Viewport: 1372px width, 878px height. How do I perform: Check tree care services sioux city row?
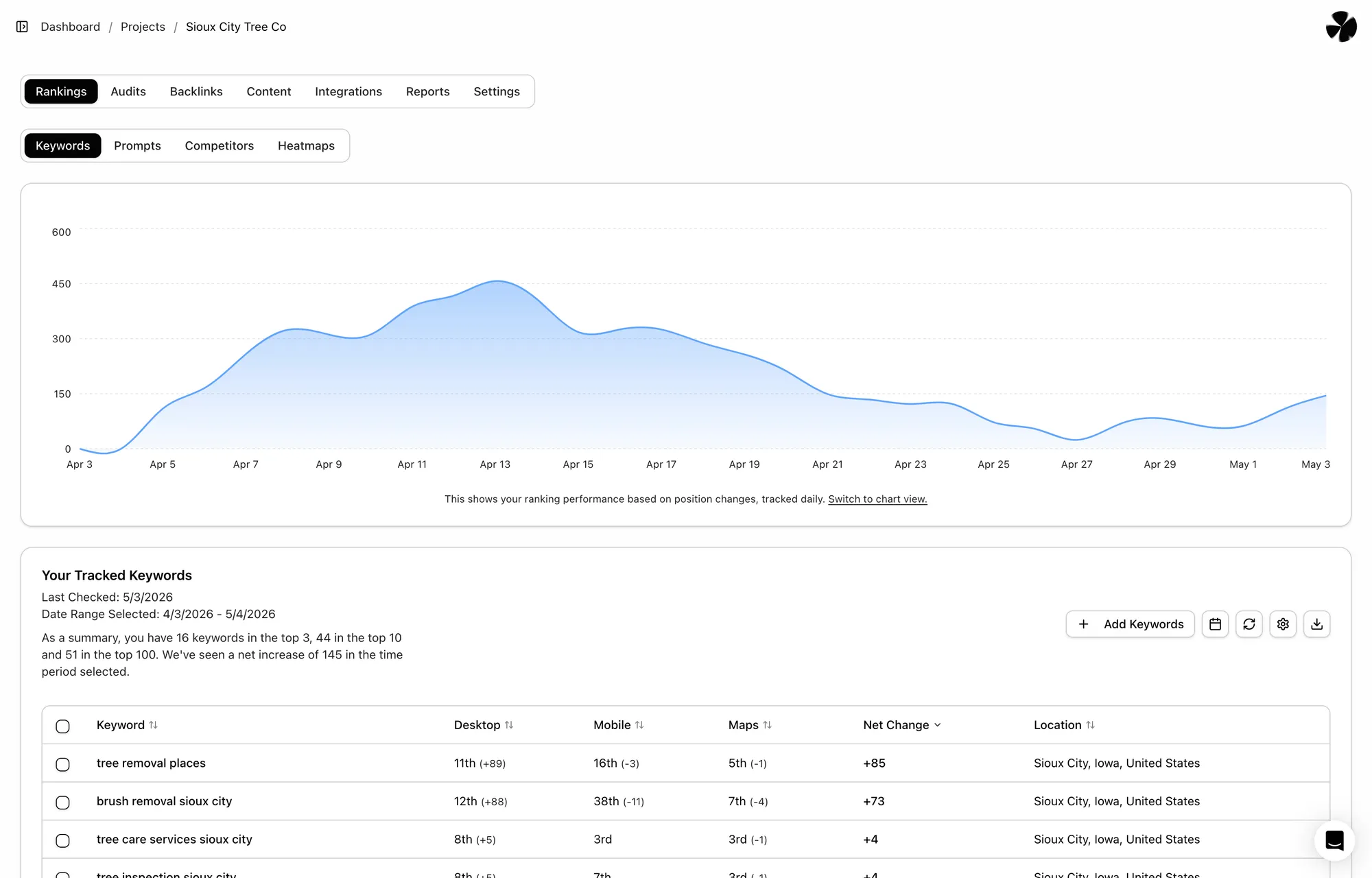click(62, 840)
